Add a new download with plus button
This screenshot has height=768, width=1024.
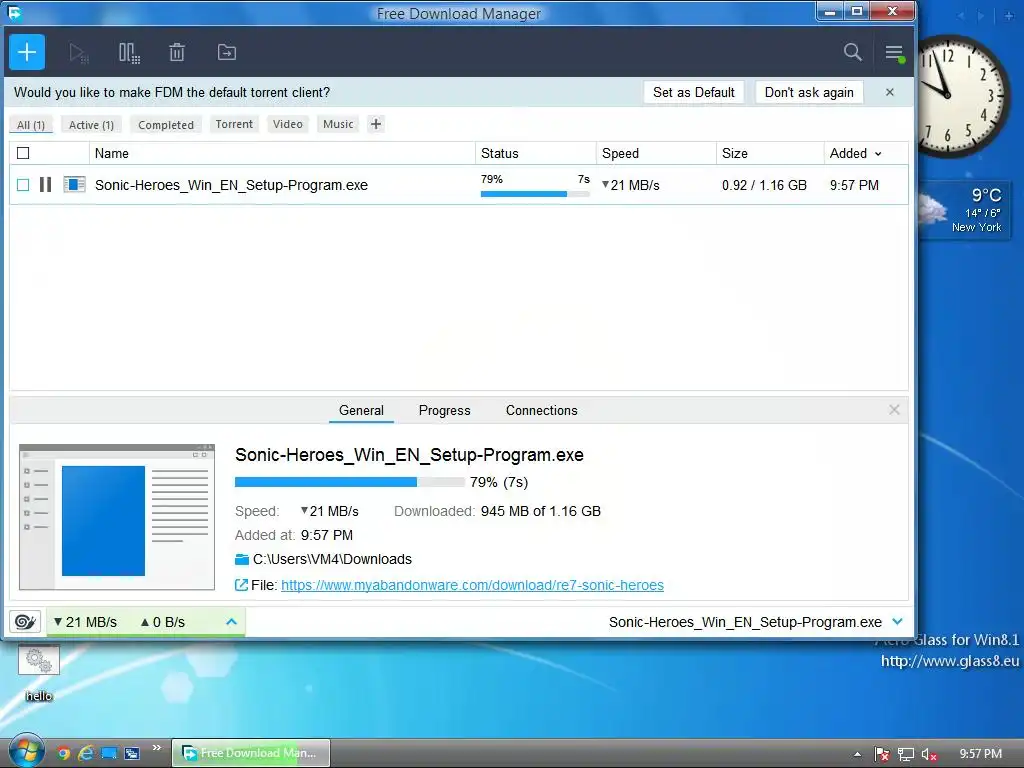pyautogui.click(x=27, y=52)
